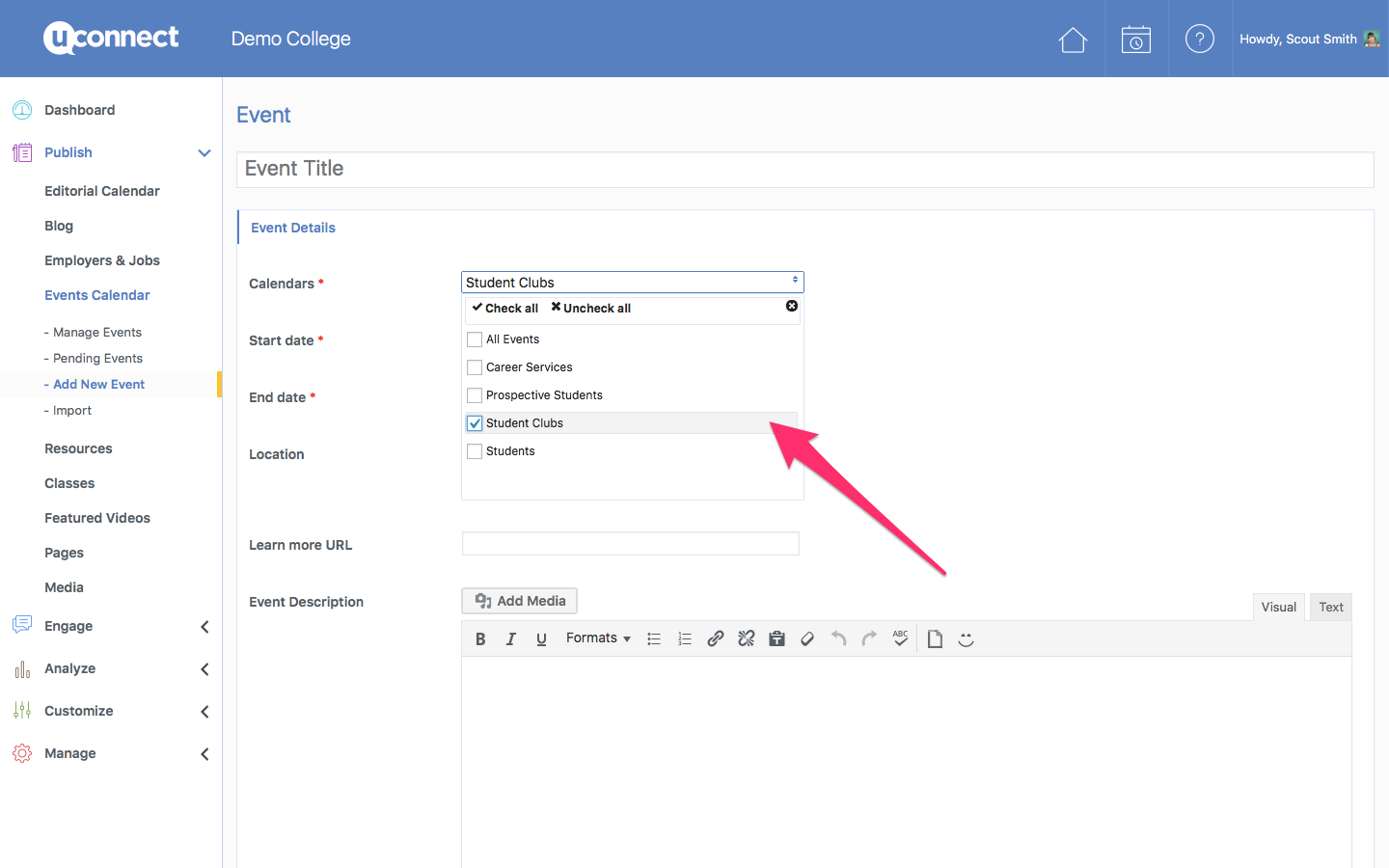Insert a link using the chain icon
Viewport: 1389px width, 868px height.
[715, 639]
